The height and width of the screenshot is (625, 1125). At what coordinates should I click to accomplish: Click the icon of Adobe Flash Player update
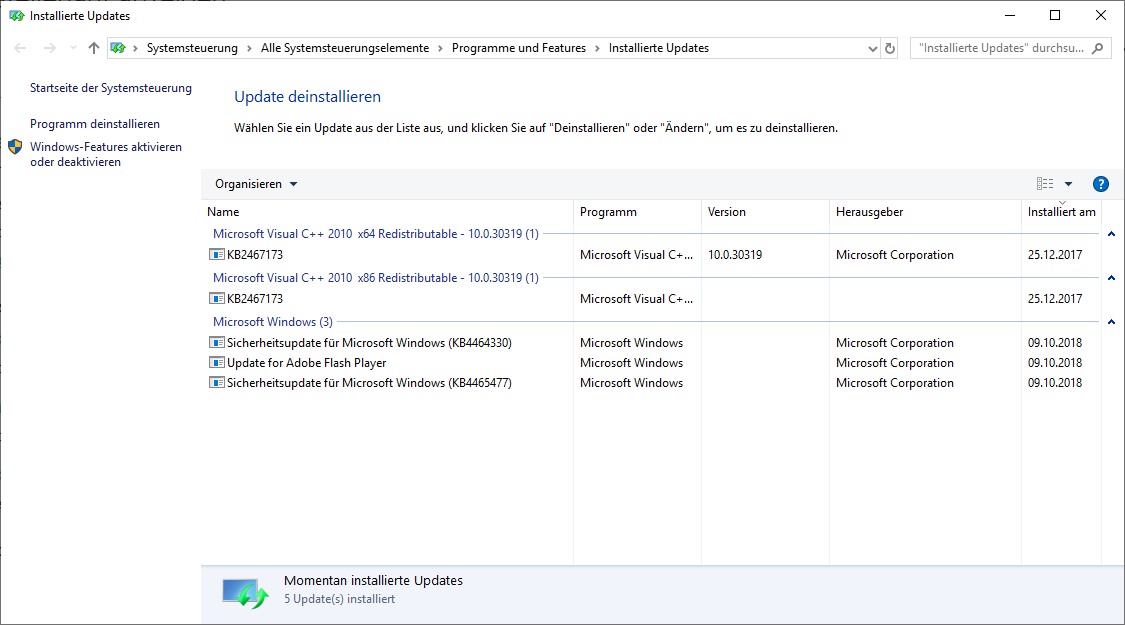217,362
